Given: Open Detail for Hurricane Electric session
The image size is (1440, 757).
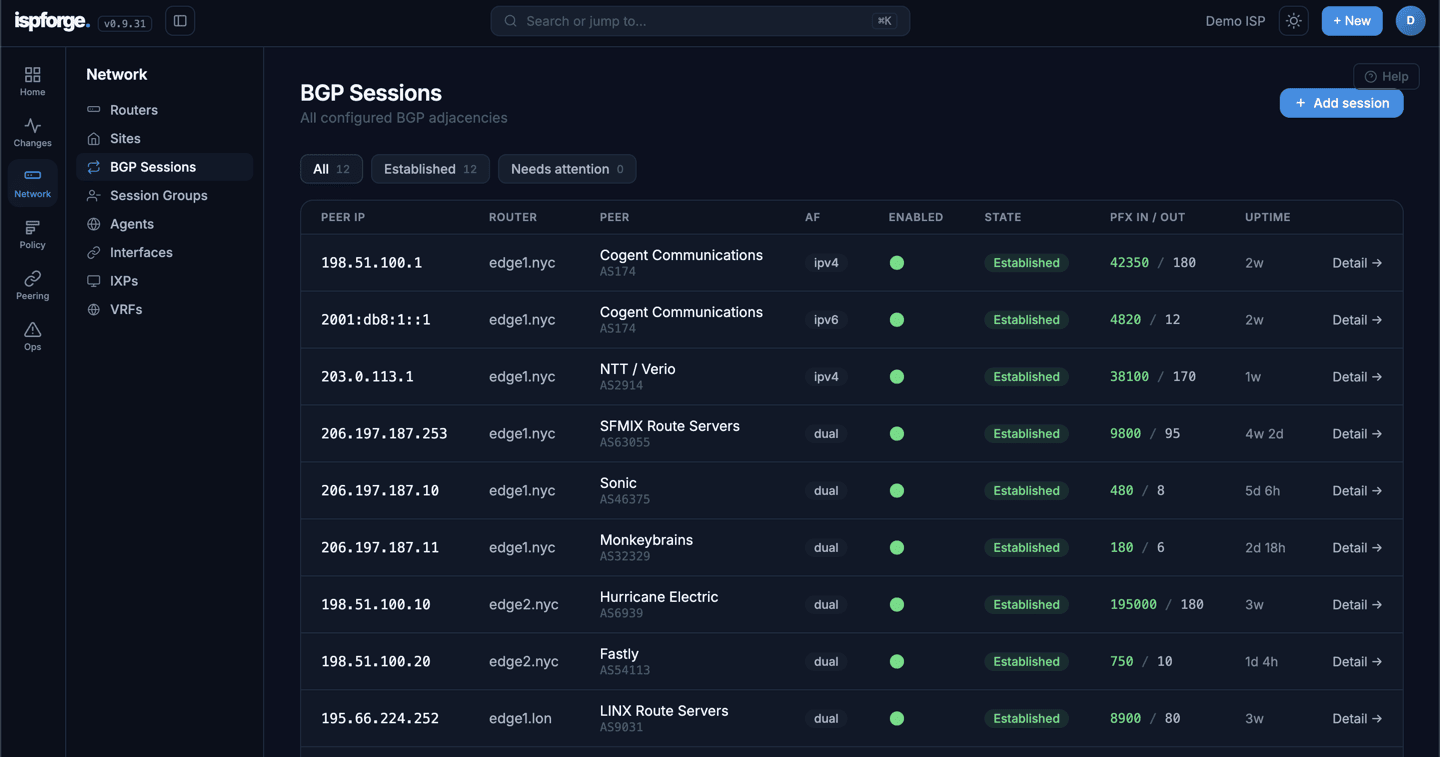Looking at the screenshot, I should point(1357,605).
